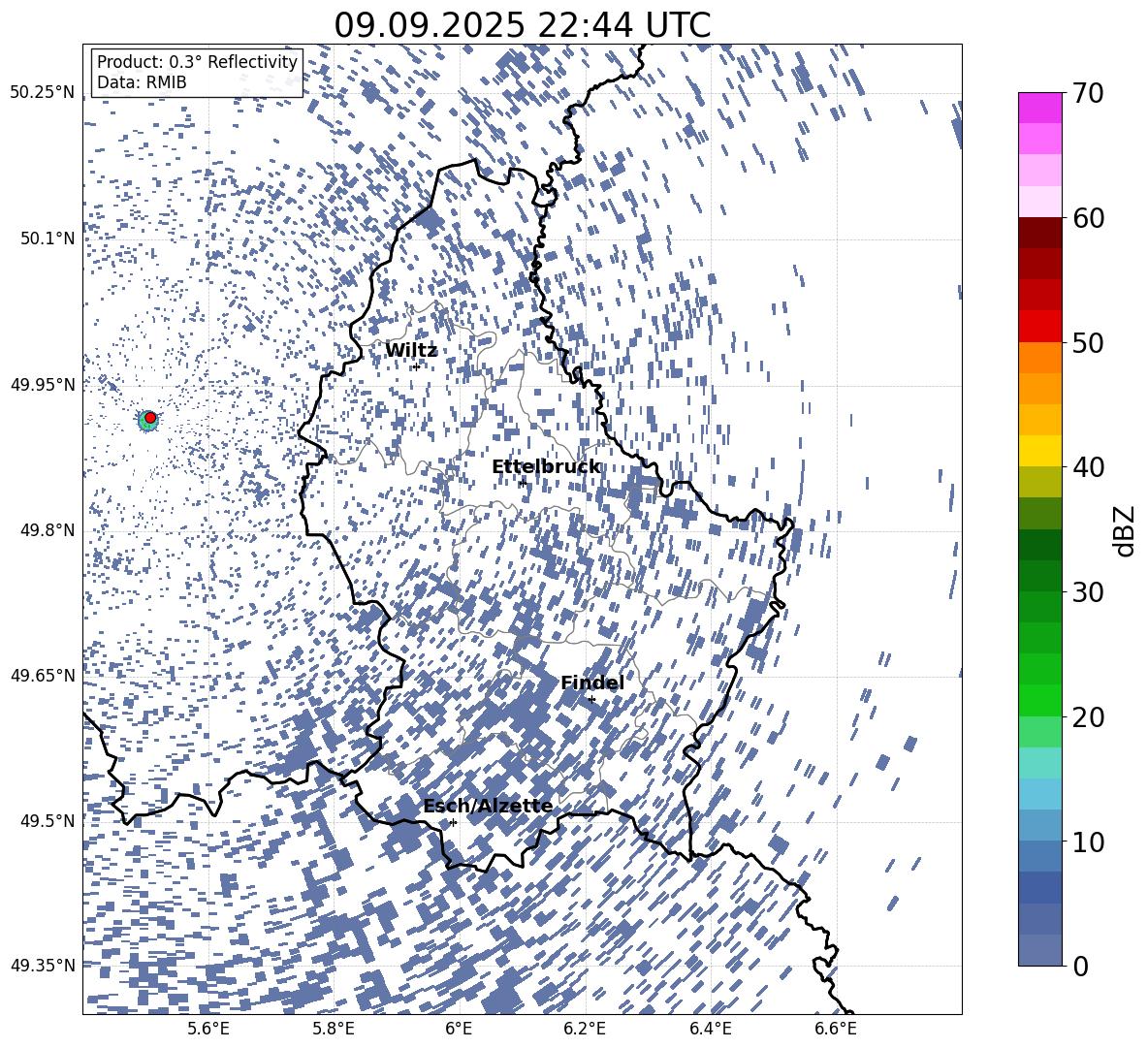Screen dimensions: 1148x1048
Task: Click the 49.65°N latitude label
Action: (43, 675)
